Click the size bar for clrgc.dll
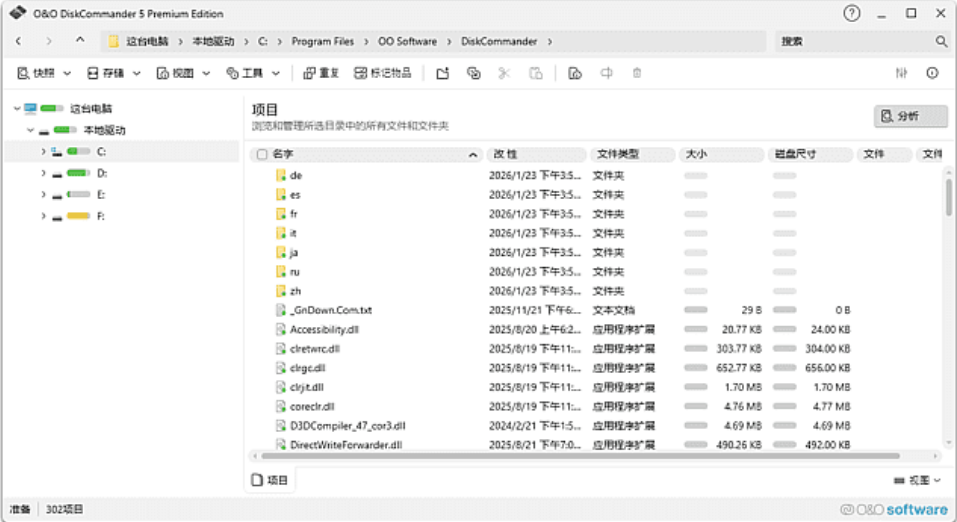This screenshot has height=522, width=957. click(695, 368)
